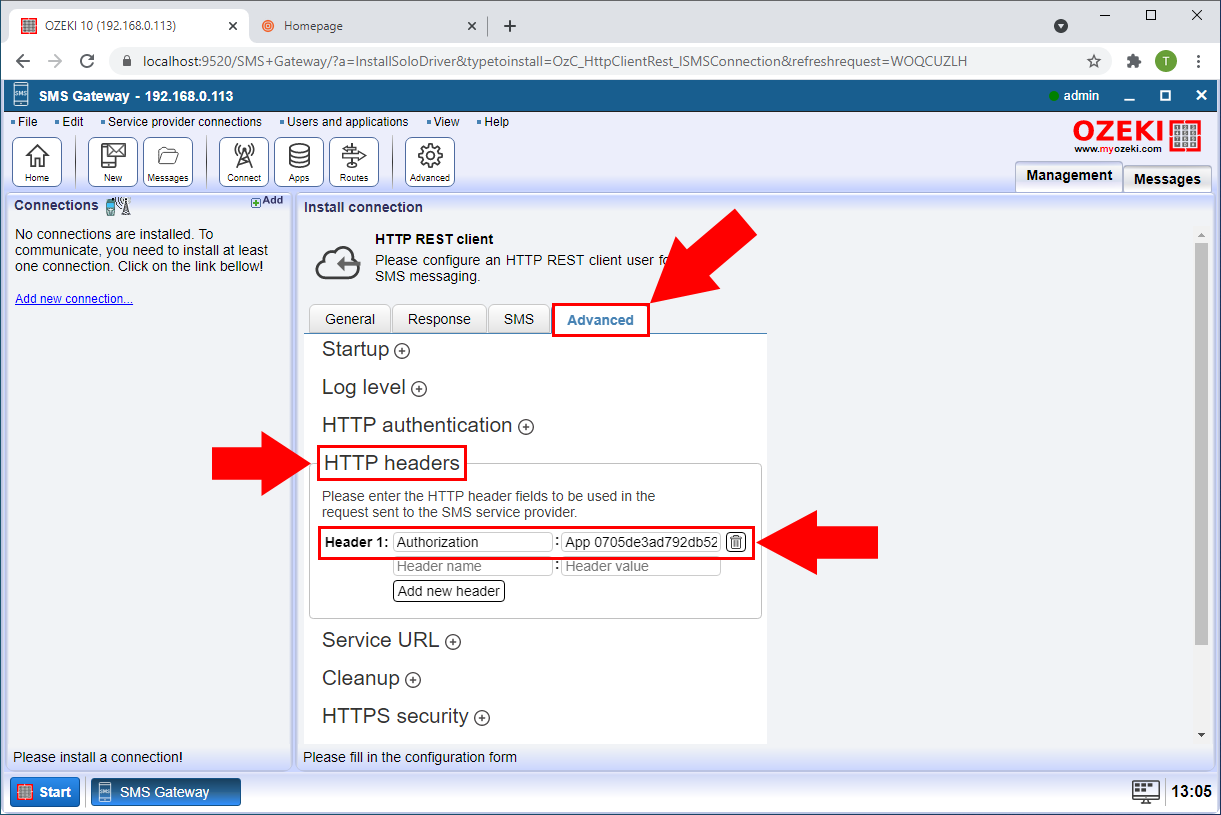
Task: Switch to the General tab
Action: 350,319
